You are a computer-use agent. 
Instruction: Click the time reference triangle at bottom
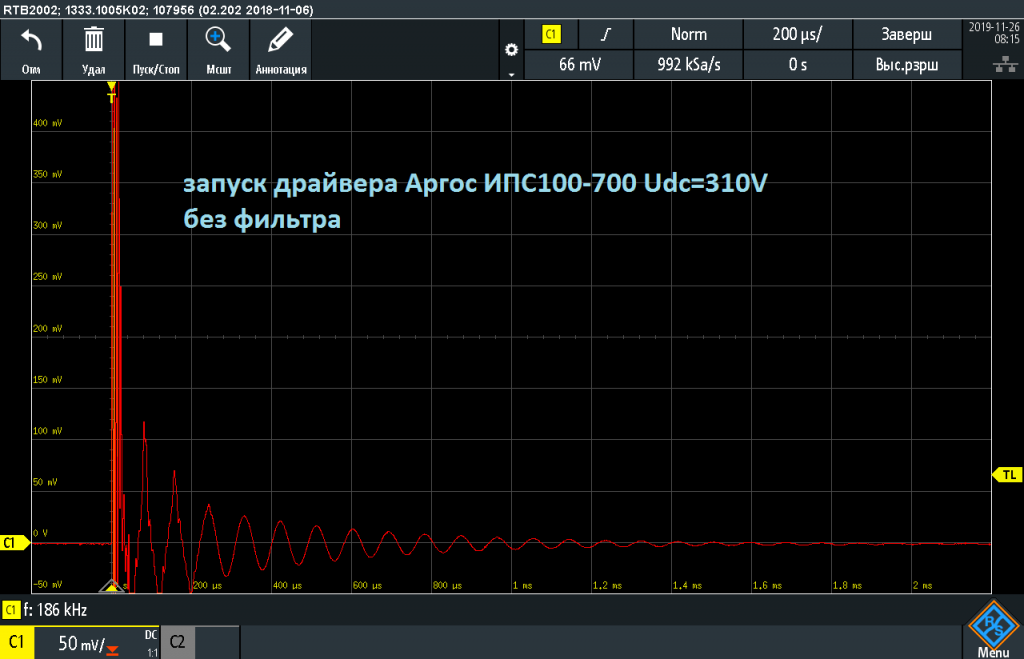point(112,586)
